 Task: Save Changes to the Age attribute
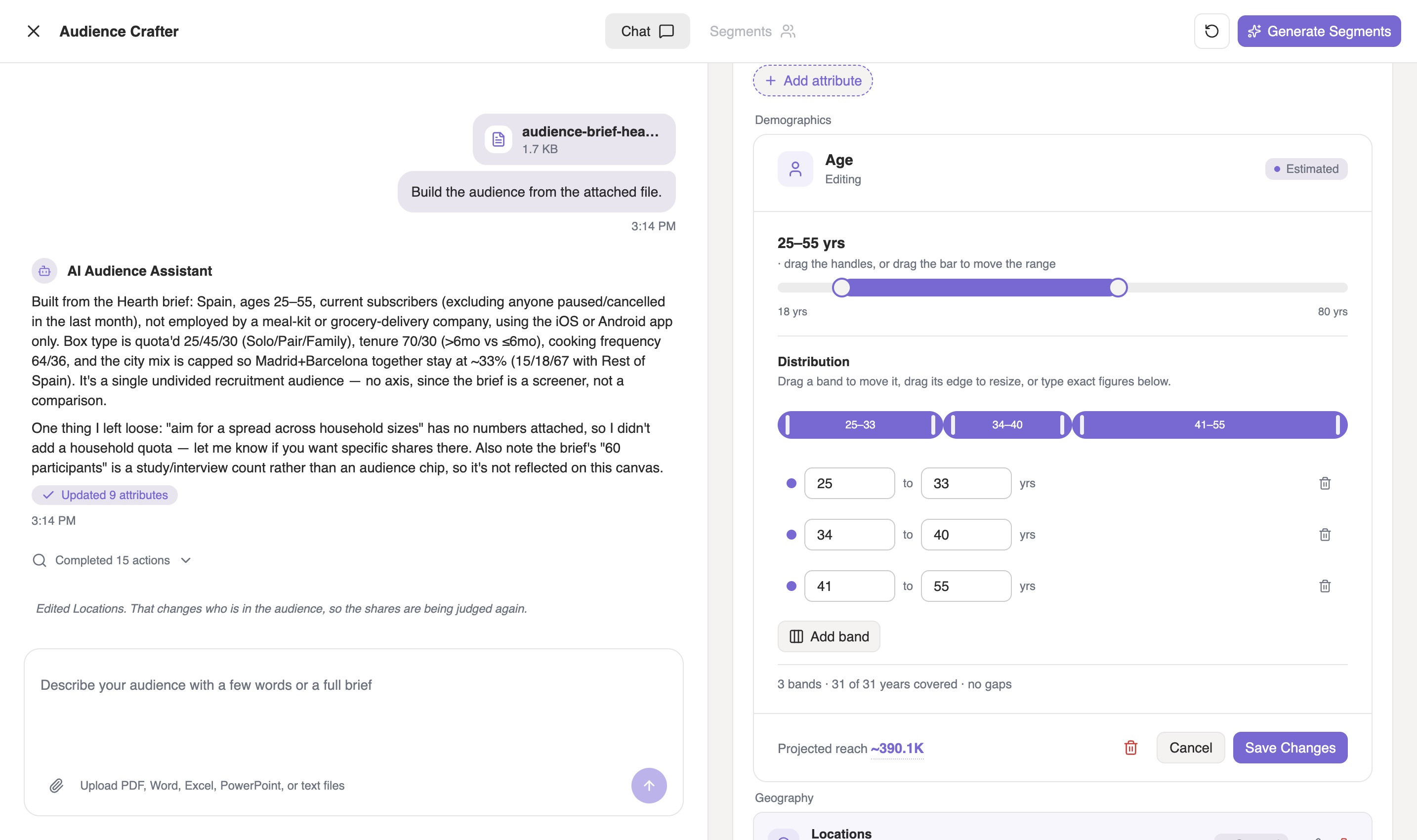pyautogui.click(x=1290, y=748)
